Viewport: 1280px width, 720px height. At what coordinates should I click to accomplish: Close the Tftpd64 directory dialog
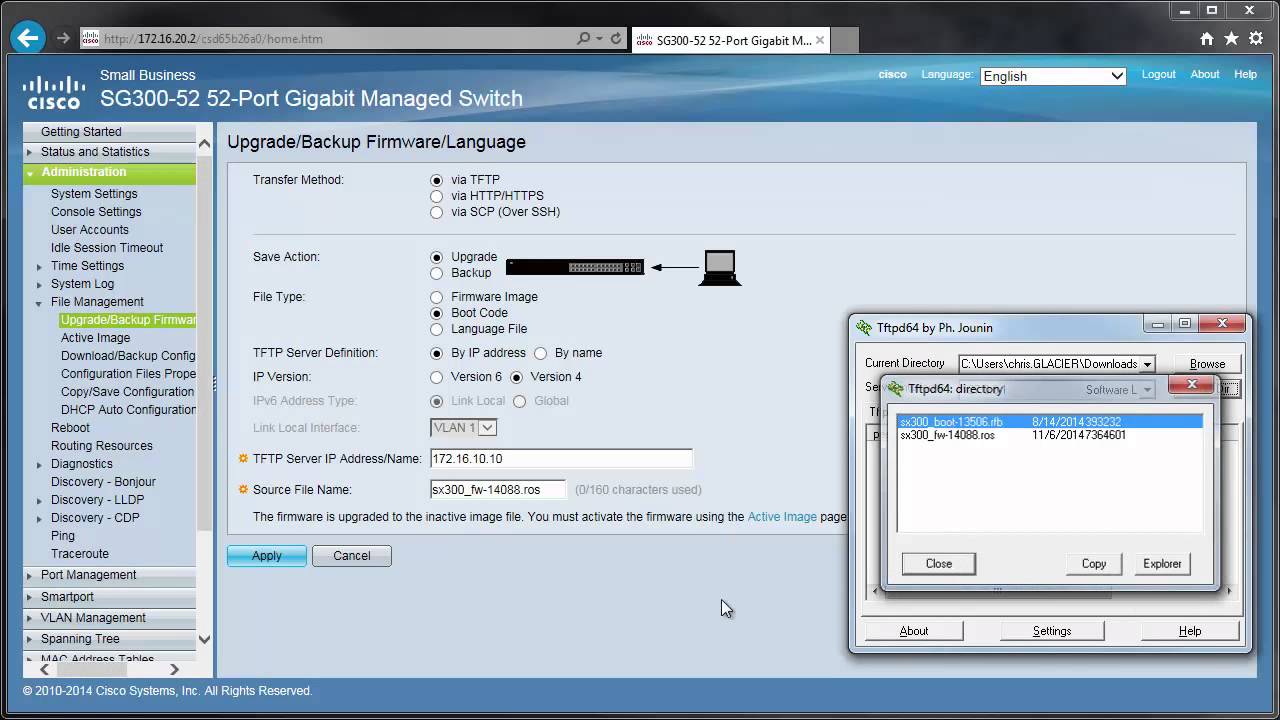pyautogui.click(x=1191, y=386)
